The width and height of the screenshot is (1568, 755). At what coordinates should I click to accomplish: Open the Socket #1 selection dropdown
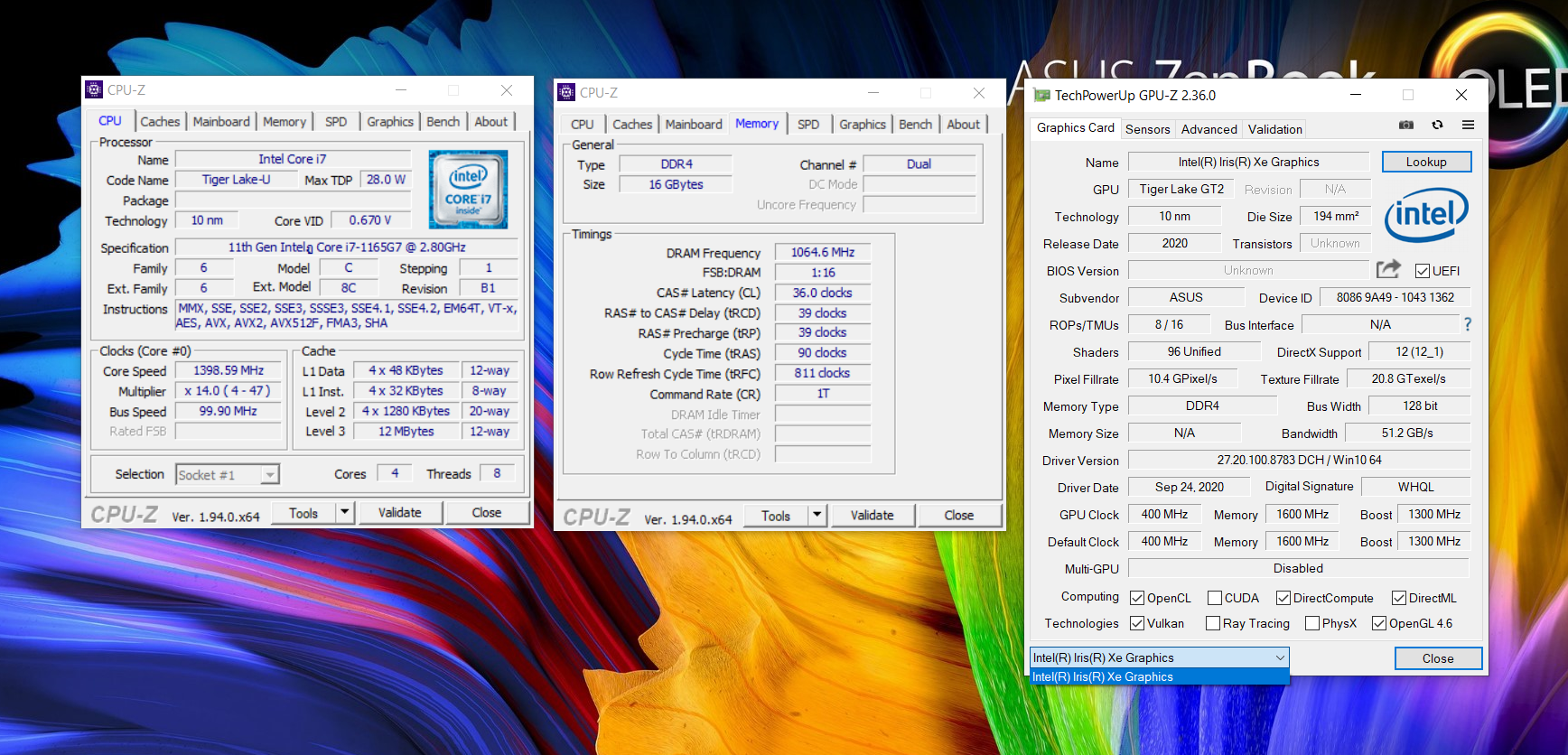228,474
